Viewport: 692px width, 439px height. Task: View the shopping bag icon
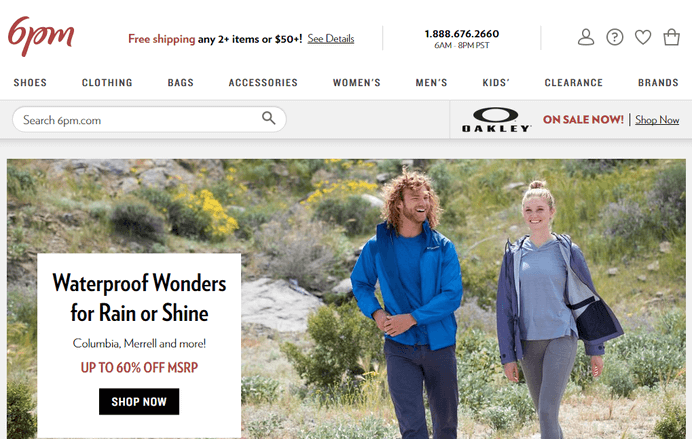(671, 37)
